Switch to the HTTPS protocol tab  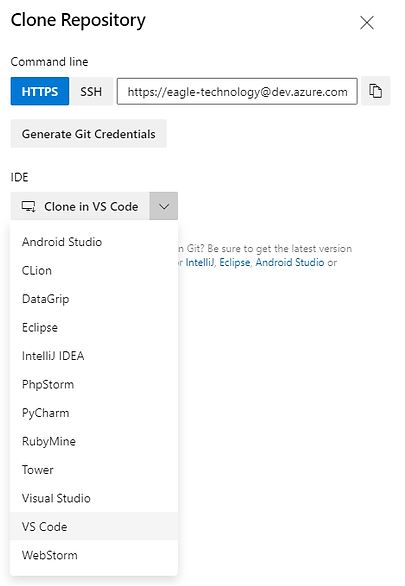40,91
